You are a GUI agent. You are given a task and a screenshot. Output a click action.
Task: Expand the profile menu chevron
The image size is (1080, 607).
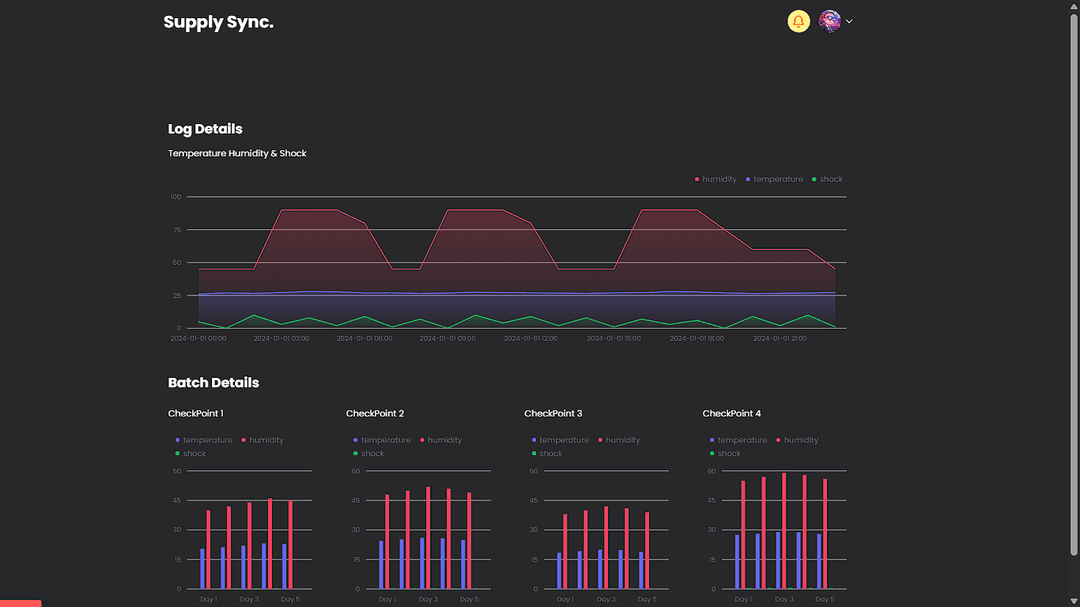849,21
